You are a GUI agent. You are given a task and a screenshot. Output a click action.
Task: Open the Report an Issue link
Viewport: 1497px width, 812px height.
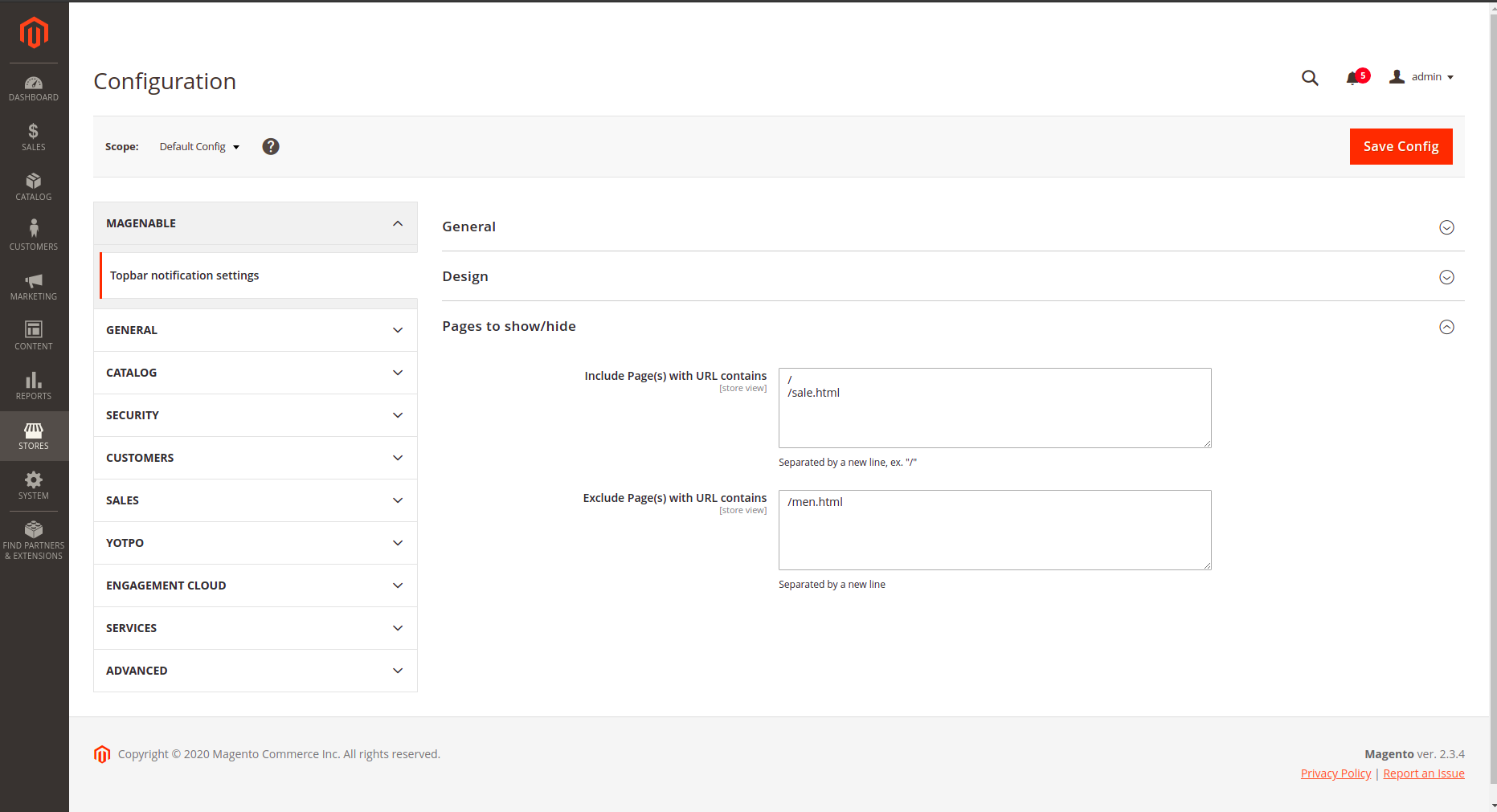[1424, 773]
